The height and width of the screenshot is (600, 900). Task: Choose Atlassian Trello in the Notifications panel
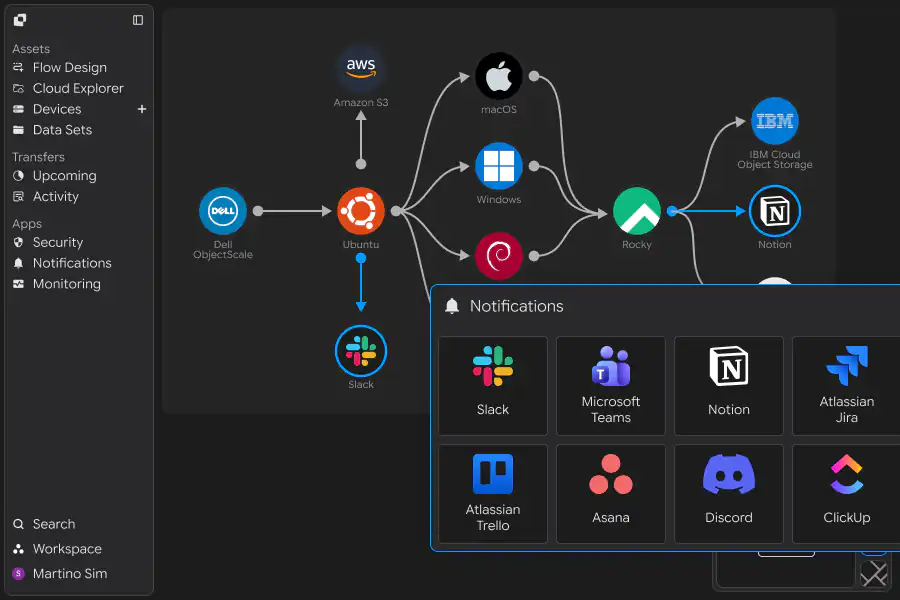tap(492, 494)
